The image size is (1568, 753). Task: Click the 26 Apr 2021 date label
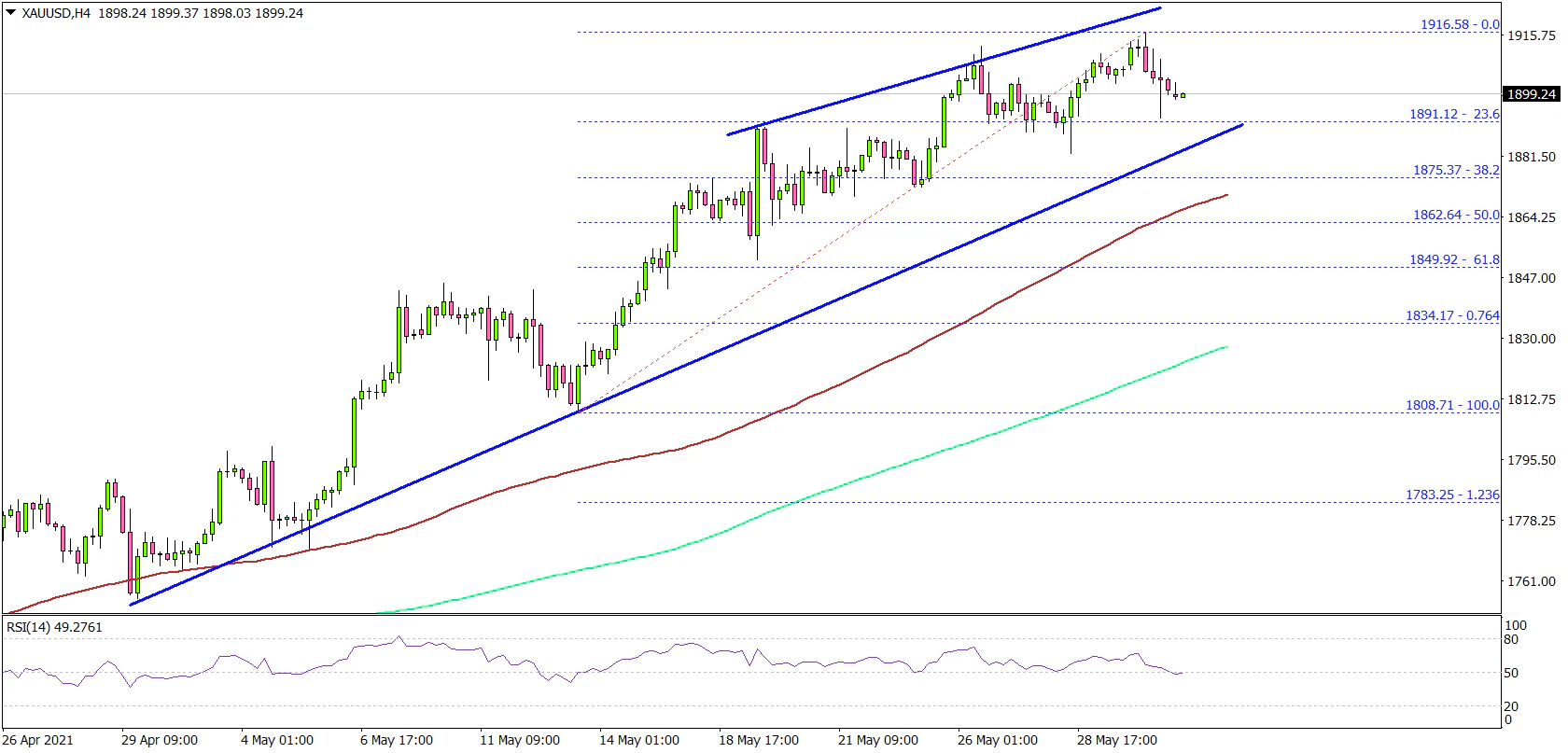(38, 740)
